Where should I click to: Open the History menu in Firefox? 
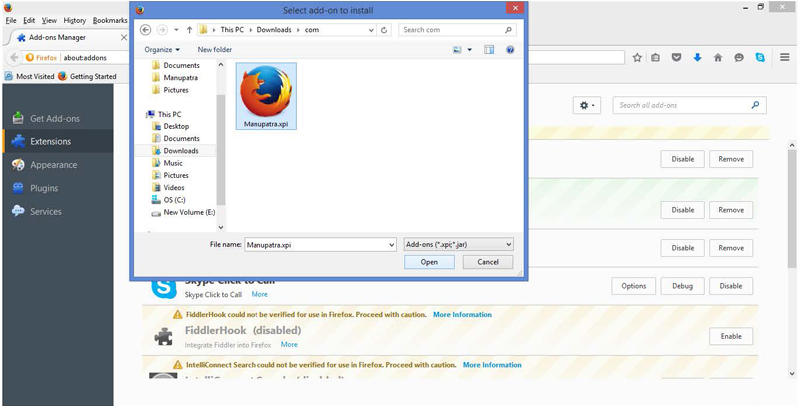74,20
